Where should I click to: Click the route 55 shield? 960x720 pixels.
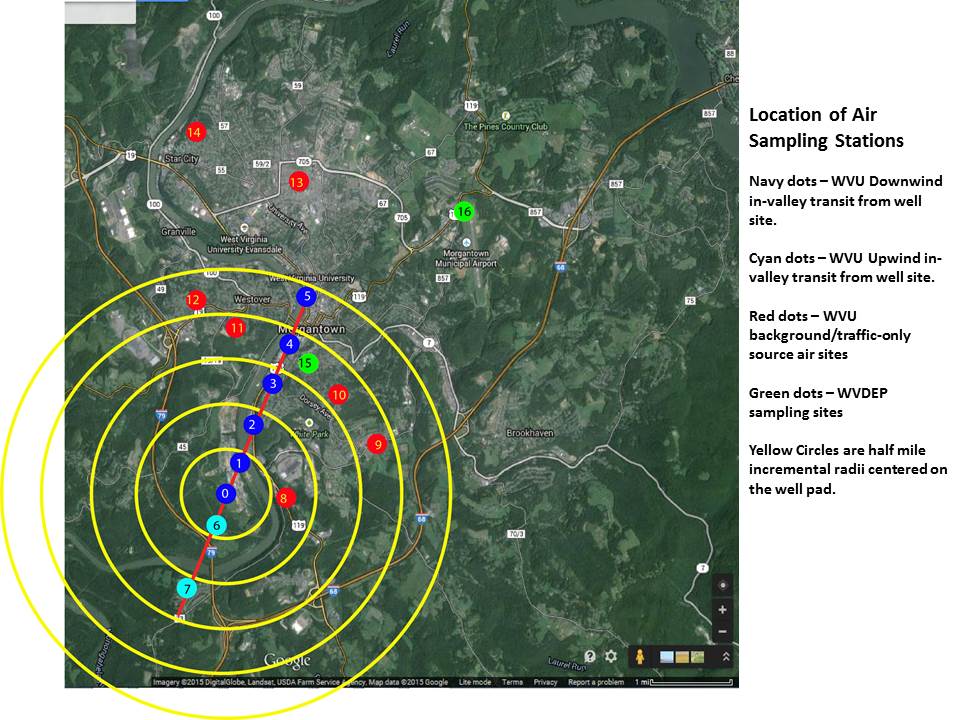(x=221, y=170)
